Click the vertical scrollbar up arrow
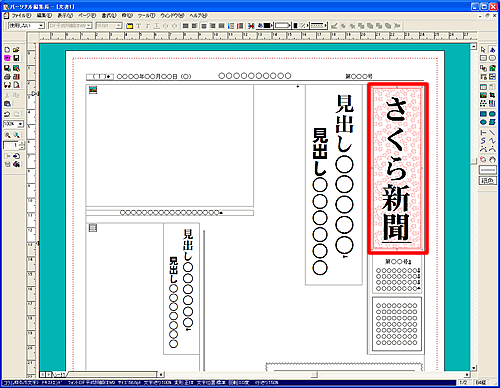 tap(474, 47)
